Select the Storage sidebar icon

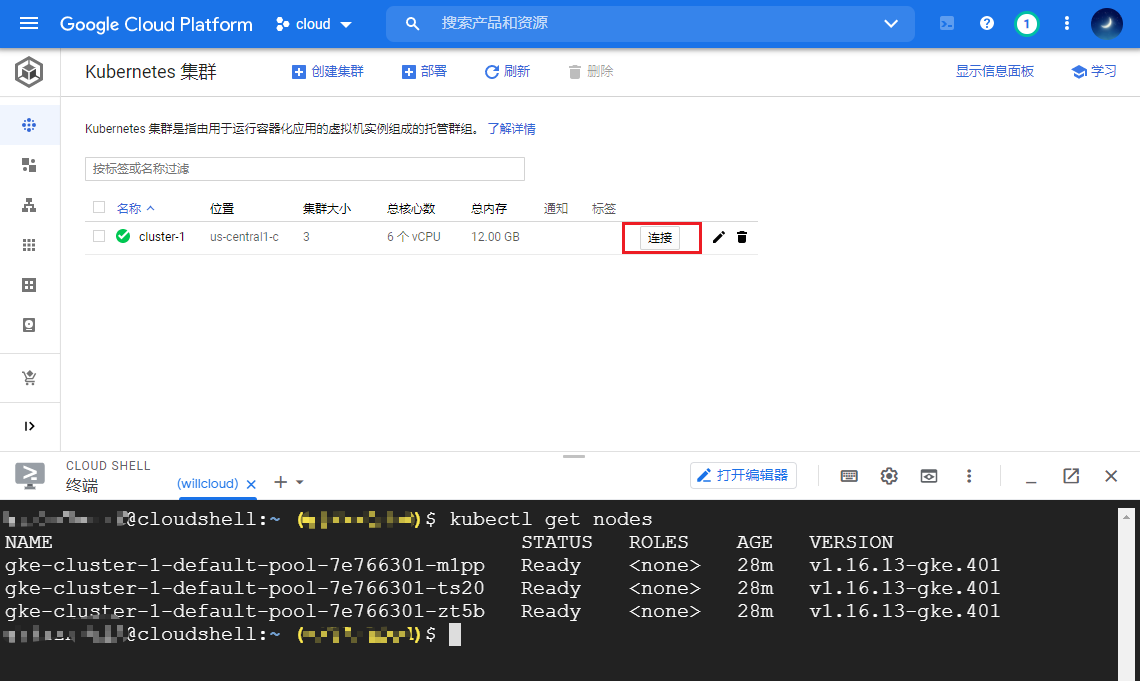pyautogui.click(x=29, y=325)
